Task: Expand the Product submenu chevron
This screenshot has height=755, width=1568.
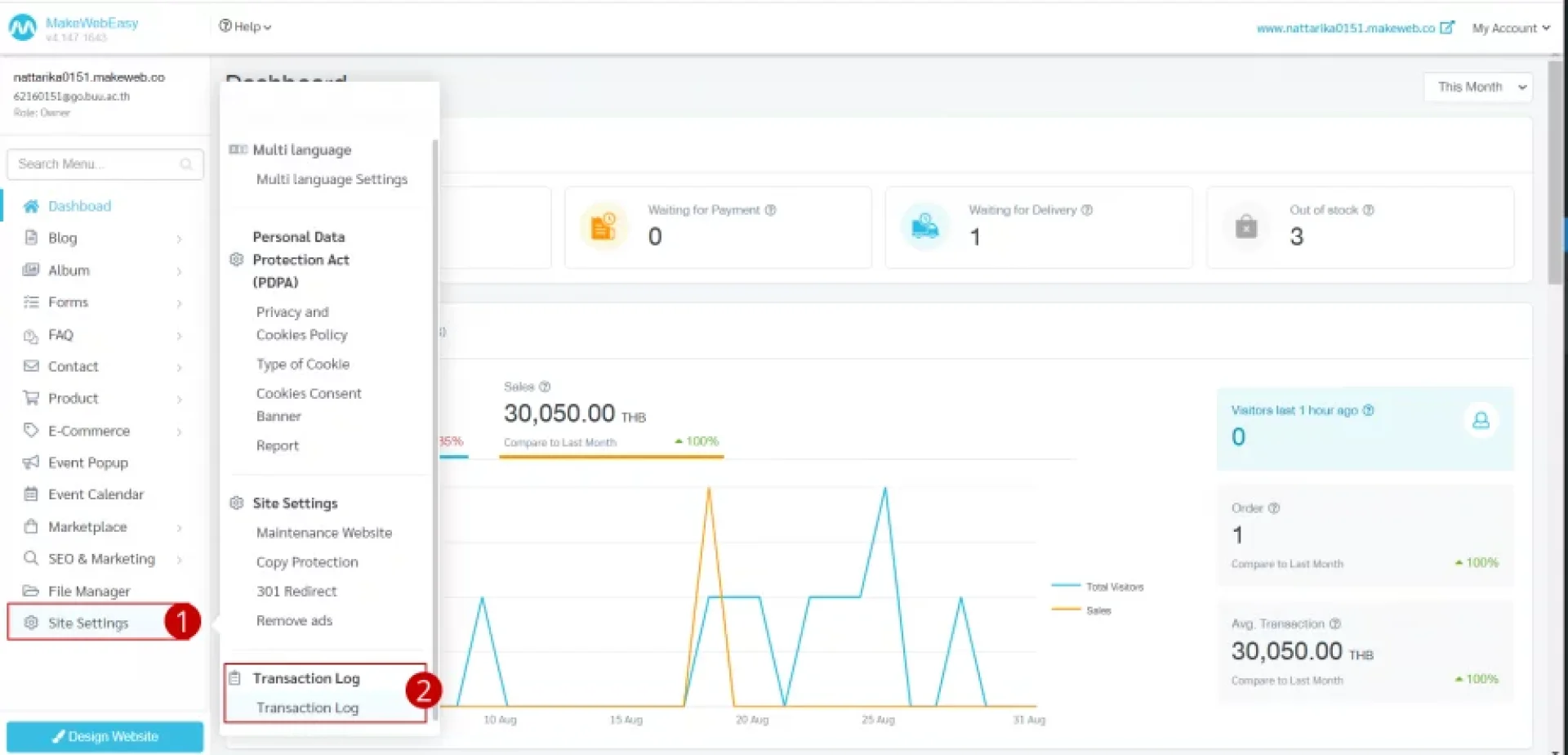Action: (179, 400)
